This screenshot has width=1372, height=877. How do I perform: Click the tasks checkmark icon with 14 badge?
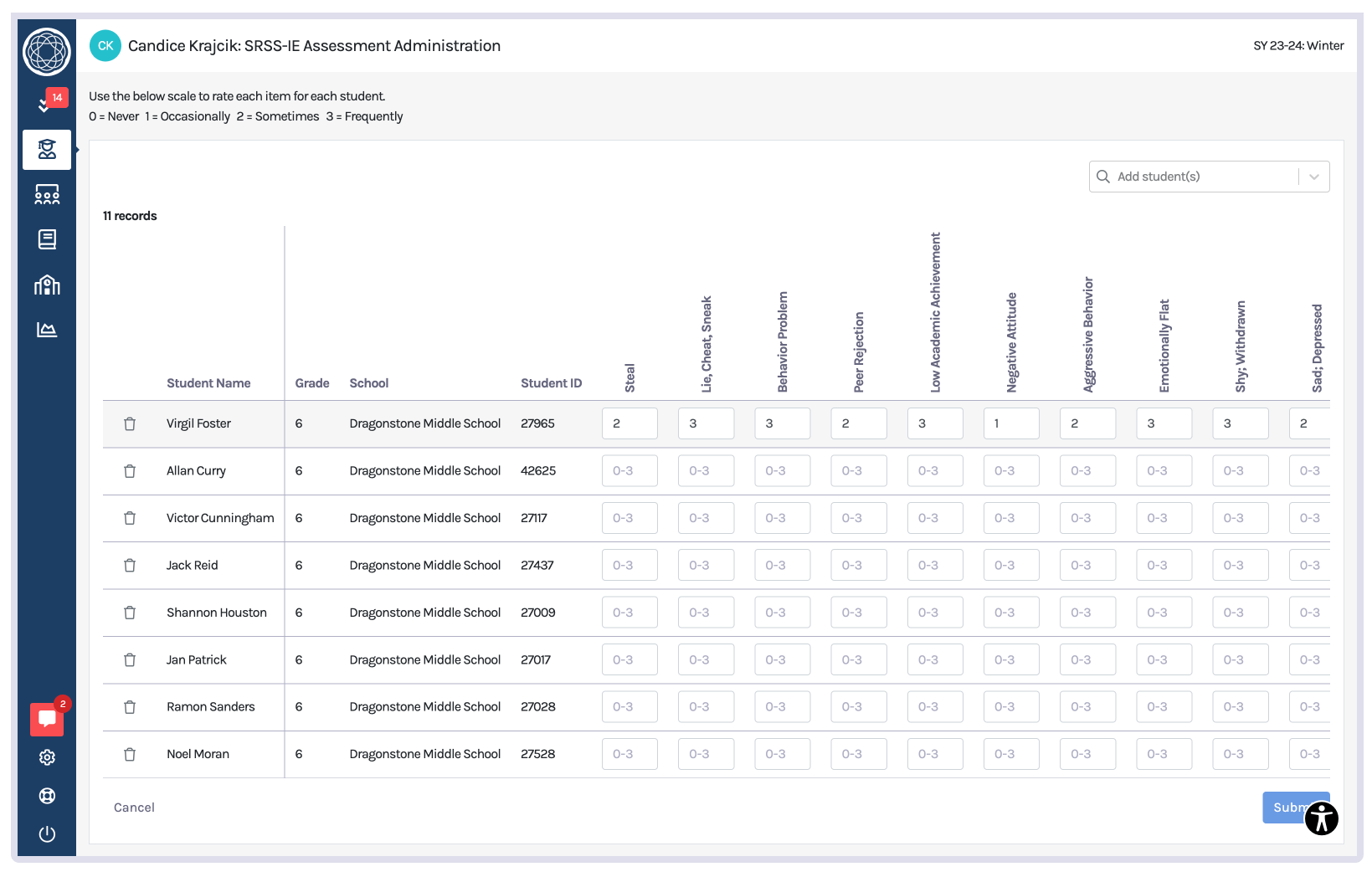pyautogui.click(x=45, y=105)
